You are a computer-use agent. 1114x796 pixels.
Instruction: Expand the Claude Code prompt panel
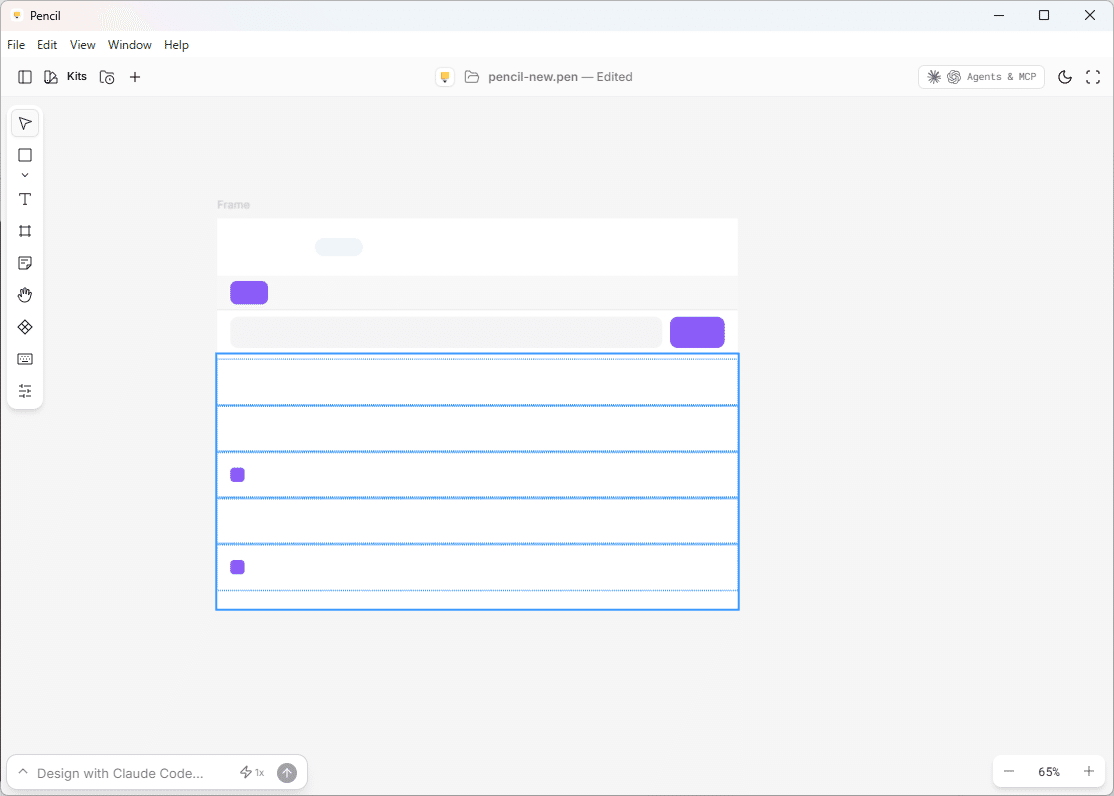tap(23, 772)
